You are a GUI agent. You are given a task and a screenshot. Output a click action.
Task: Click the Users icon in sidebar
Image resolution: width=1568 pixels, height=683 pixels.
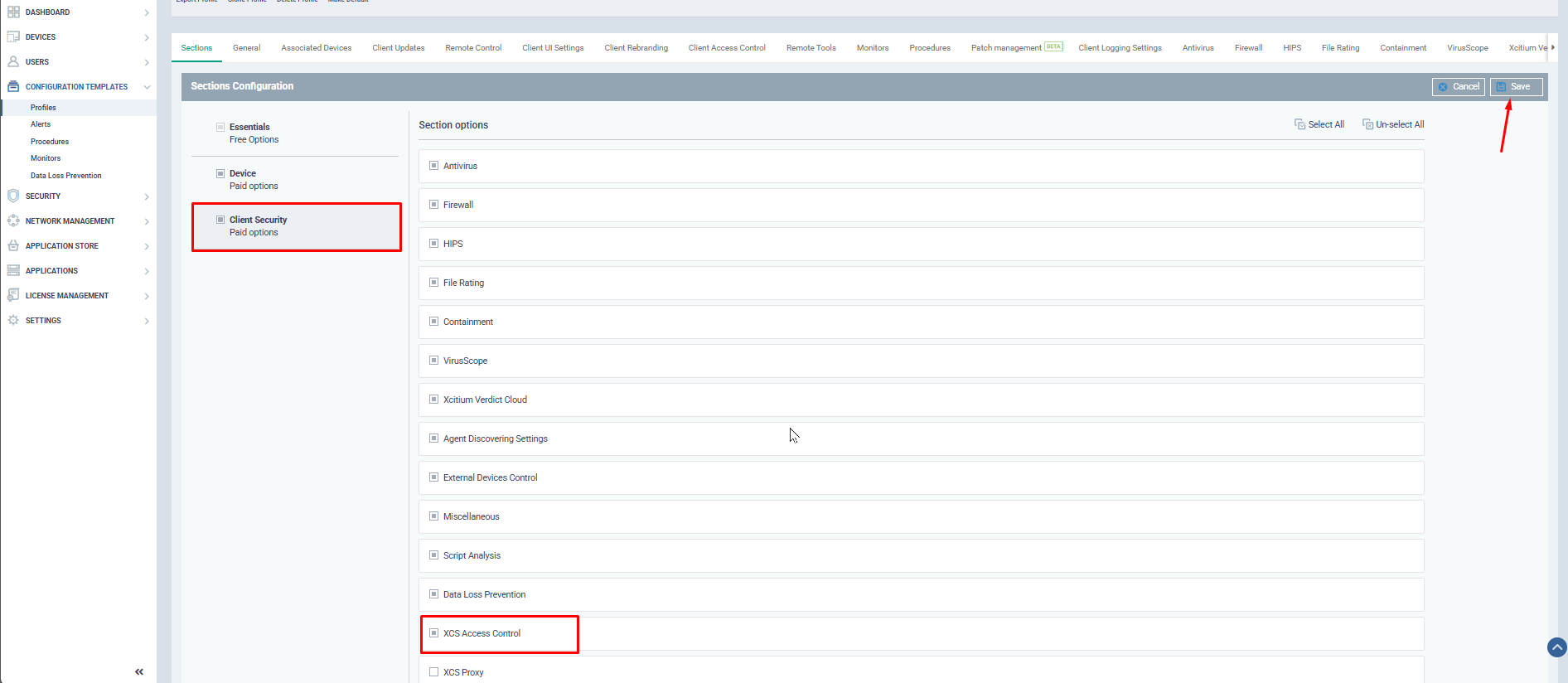(13, 62)
